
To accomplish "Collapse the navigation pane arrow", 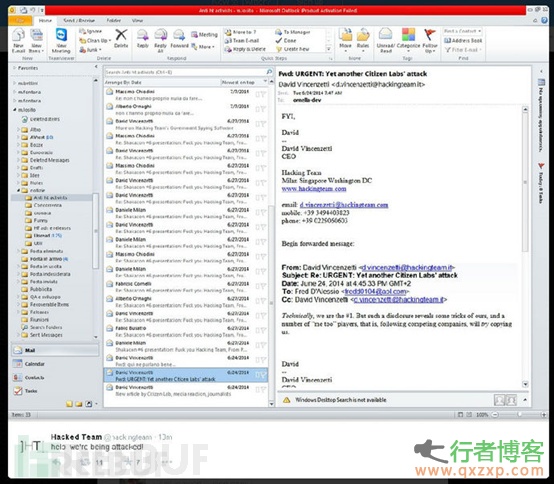I will click(x=96, y=66).
